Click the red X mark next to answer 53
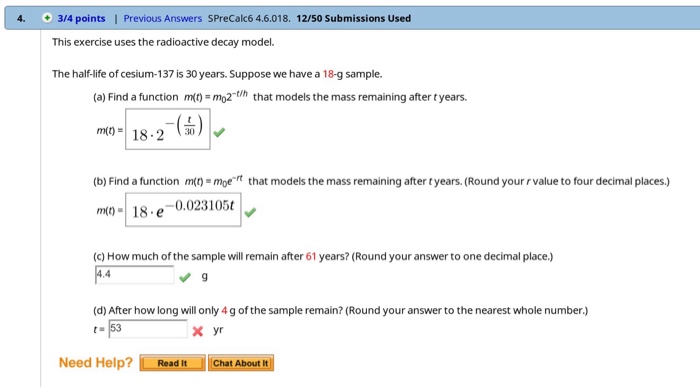This screenshot has width=700, height=388. click(x=198, y=331)
